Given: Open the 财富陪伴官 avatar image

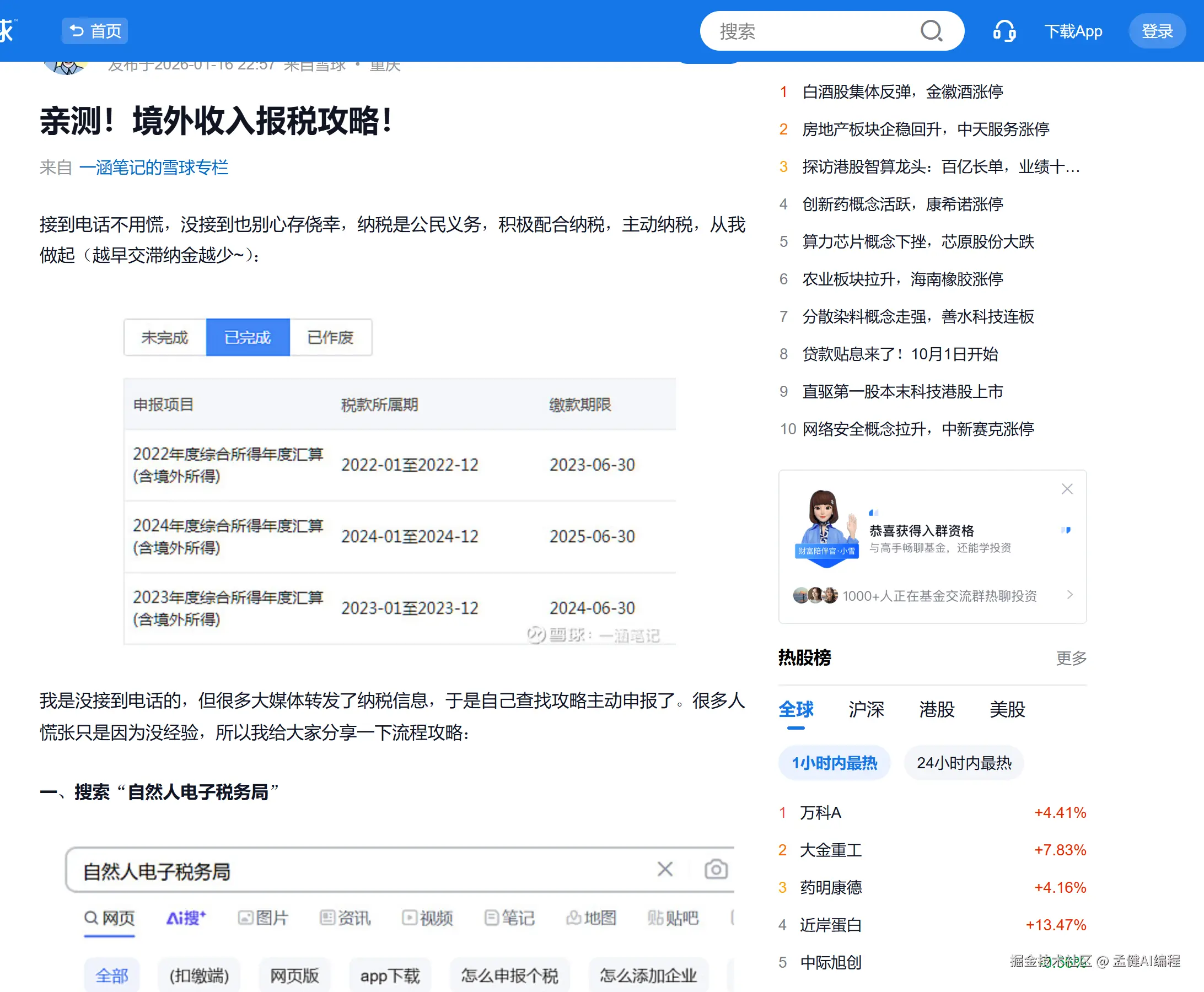Looking at the screenshot, I should (x=827, y=527).
